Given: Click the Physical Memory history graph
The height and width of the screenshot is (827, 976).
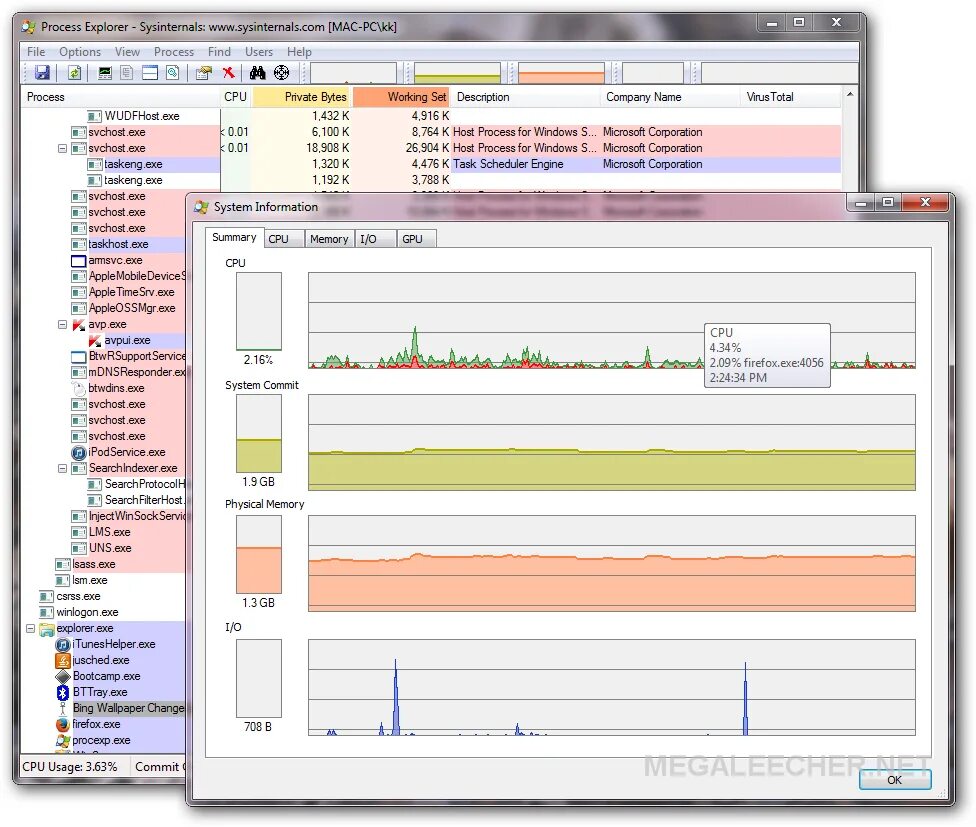Looking at the screenshot, I should [611, 563].
